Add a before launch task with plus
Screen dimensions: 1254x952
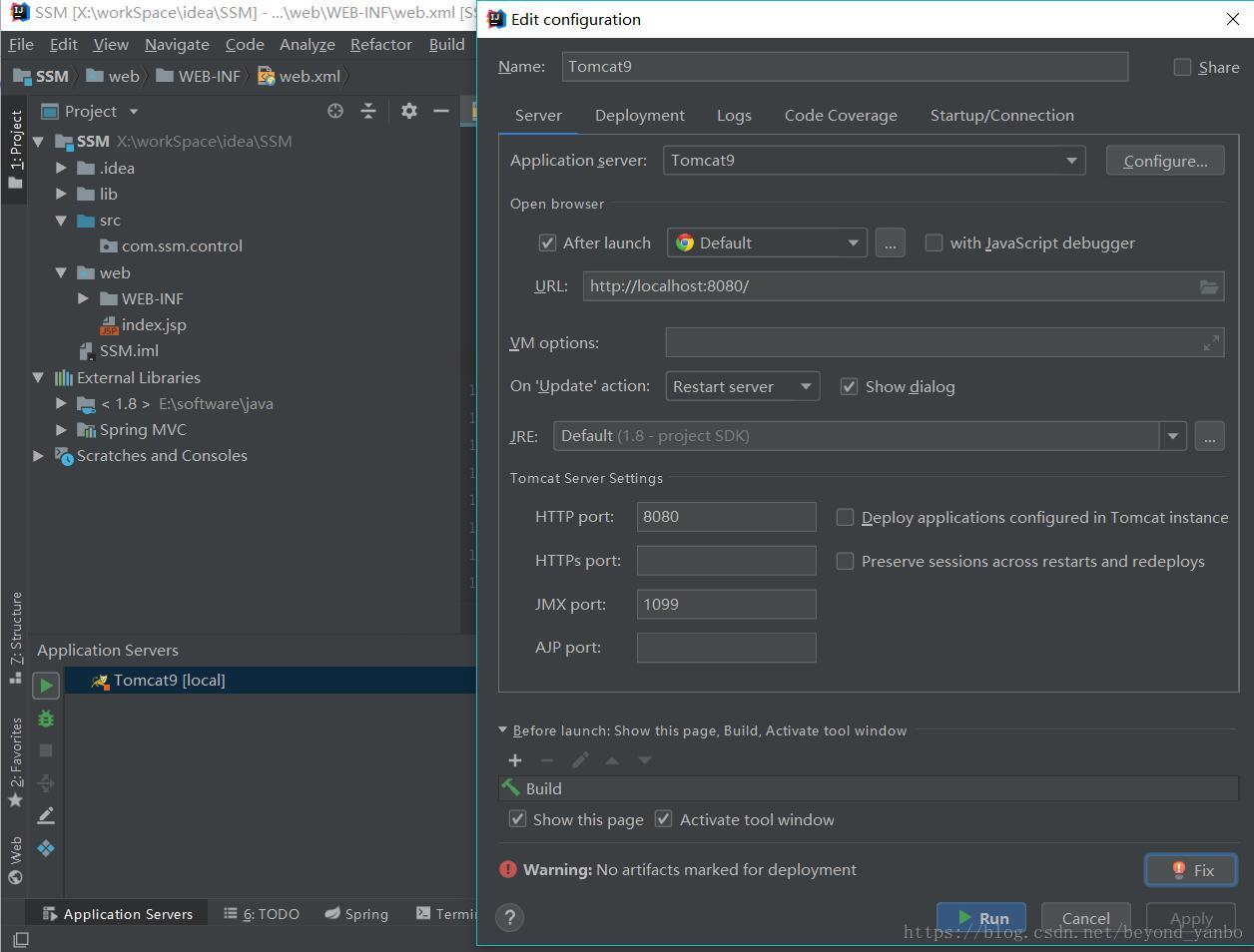pyautogui.click(x=515, y=760)
